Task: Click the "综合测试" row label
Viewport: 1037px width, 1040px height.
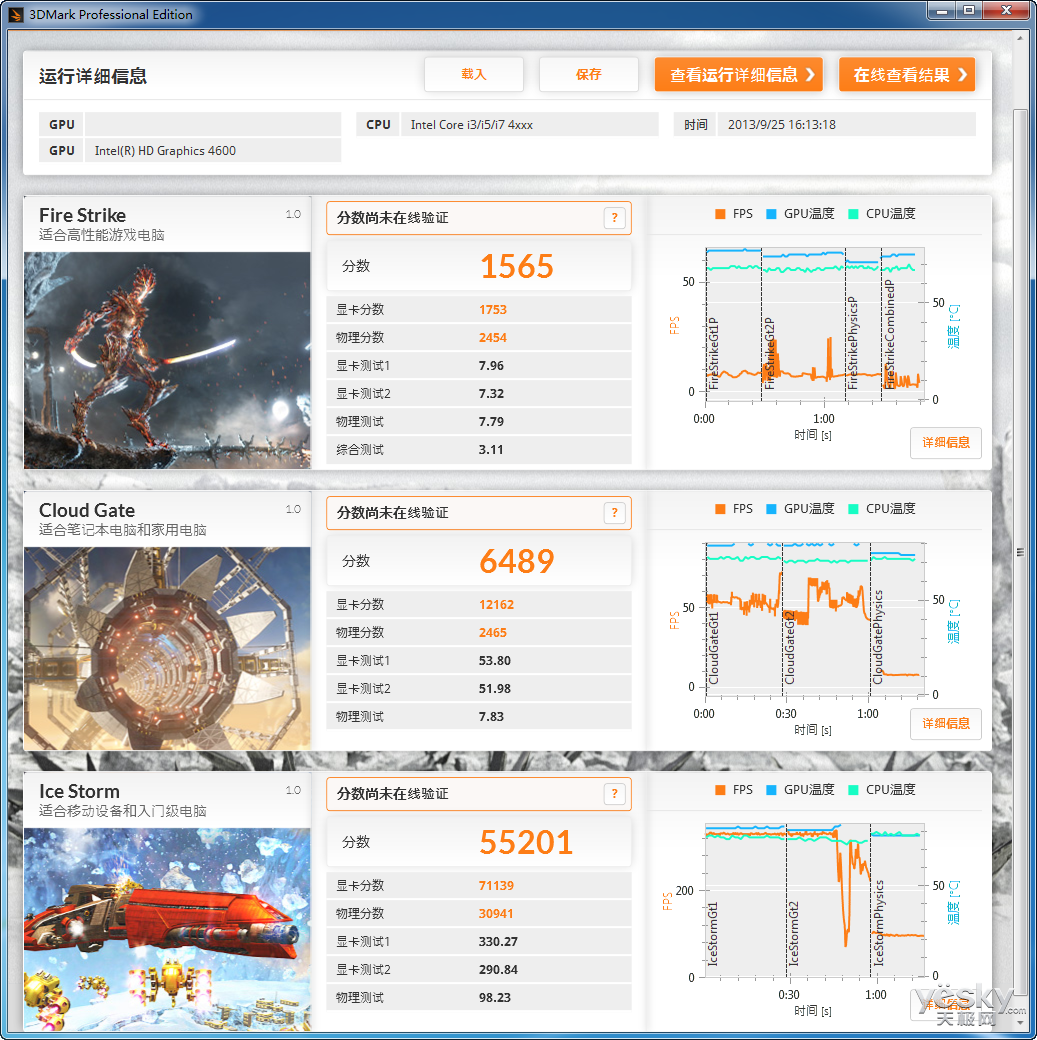Action: pos(360,450)
